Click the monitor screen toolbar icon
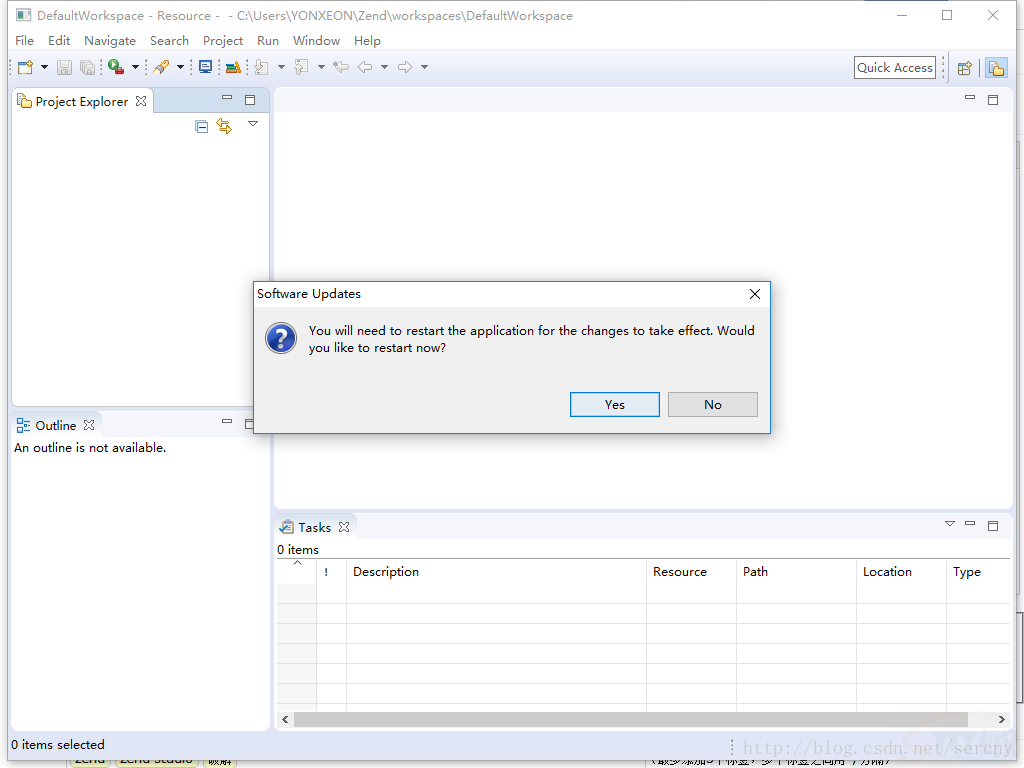Viewport: 1024px width, 768px height. point(205,67)
